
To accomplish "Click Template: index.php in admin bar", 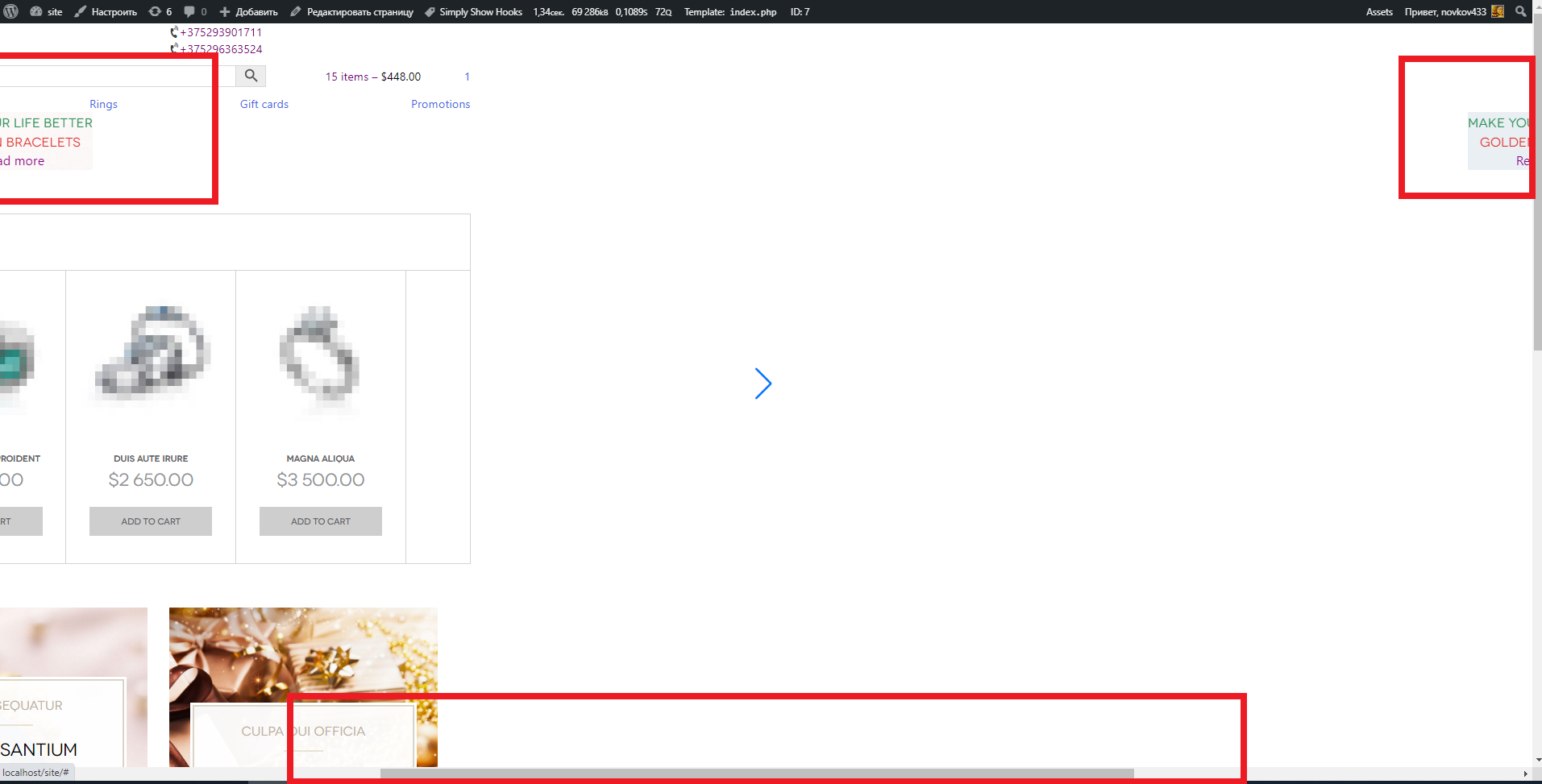I will pyautogui.click(x=730, y=11).
